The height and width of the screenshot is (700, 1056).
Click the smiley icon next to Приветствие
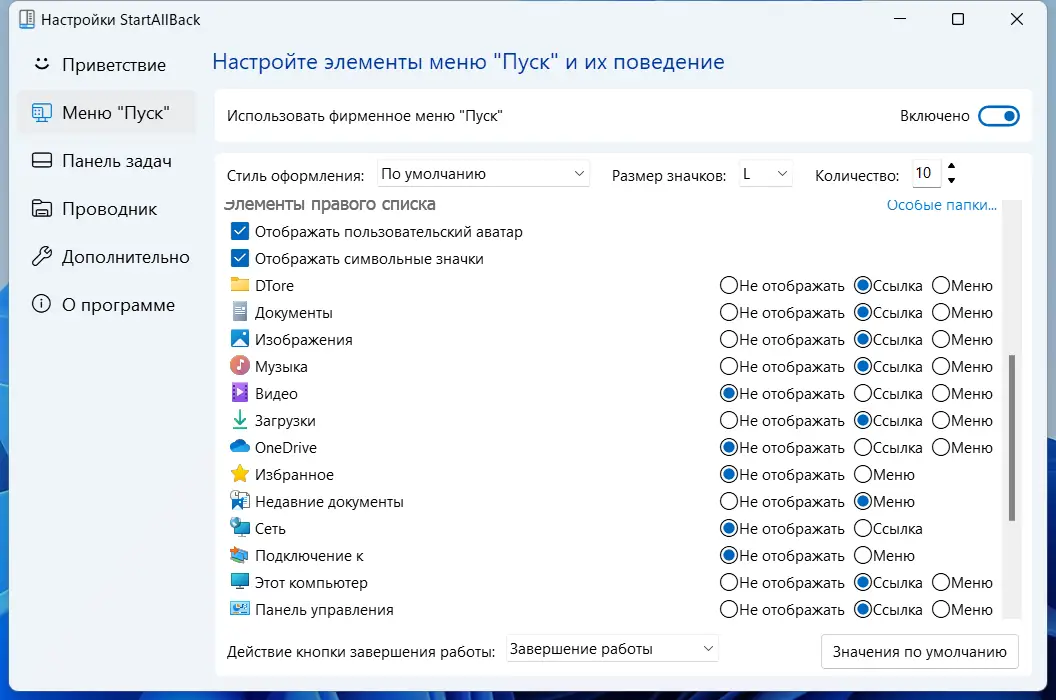pos(42,64)
